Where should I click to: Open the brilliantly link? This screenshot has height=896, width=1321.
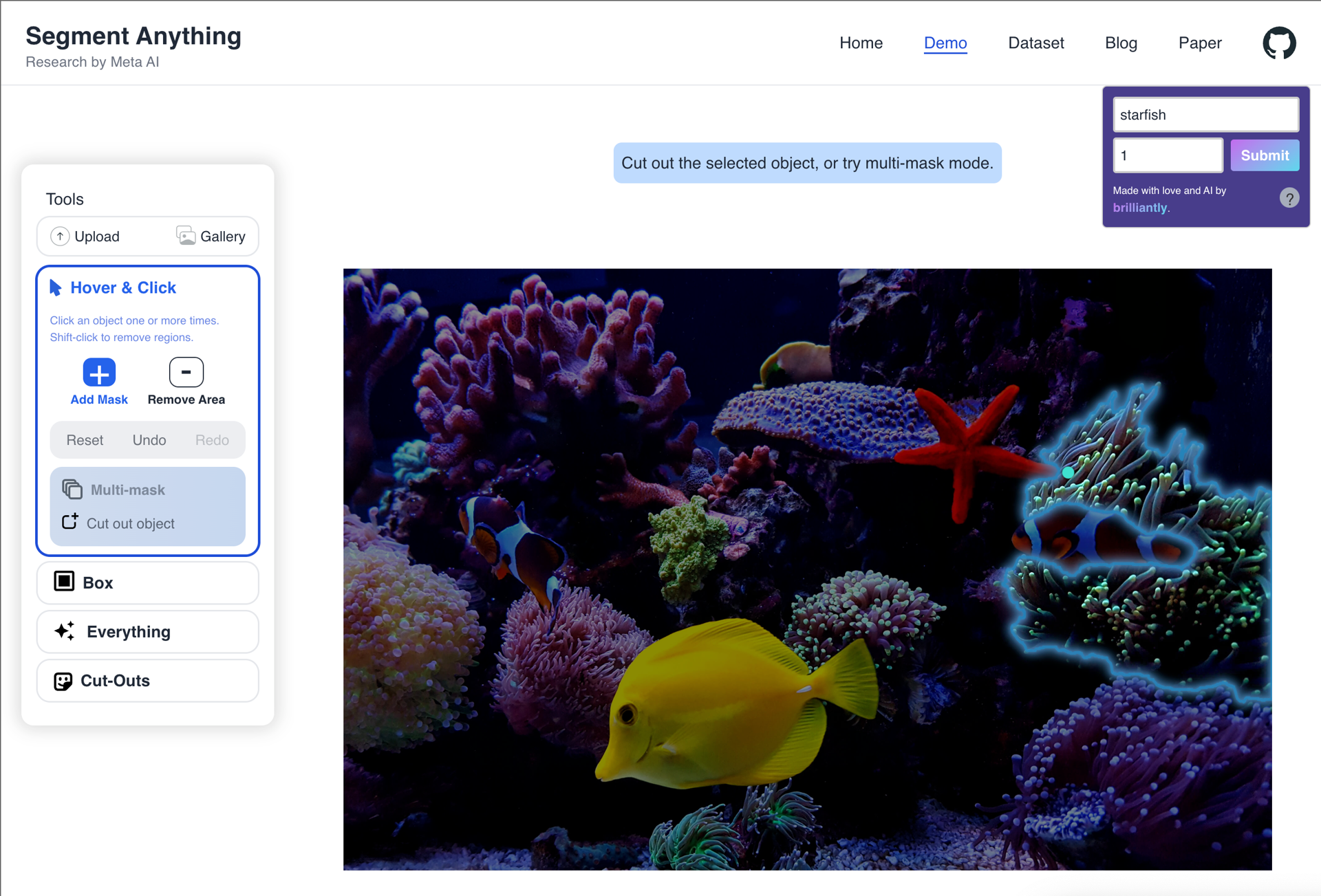coord(1140,208)
